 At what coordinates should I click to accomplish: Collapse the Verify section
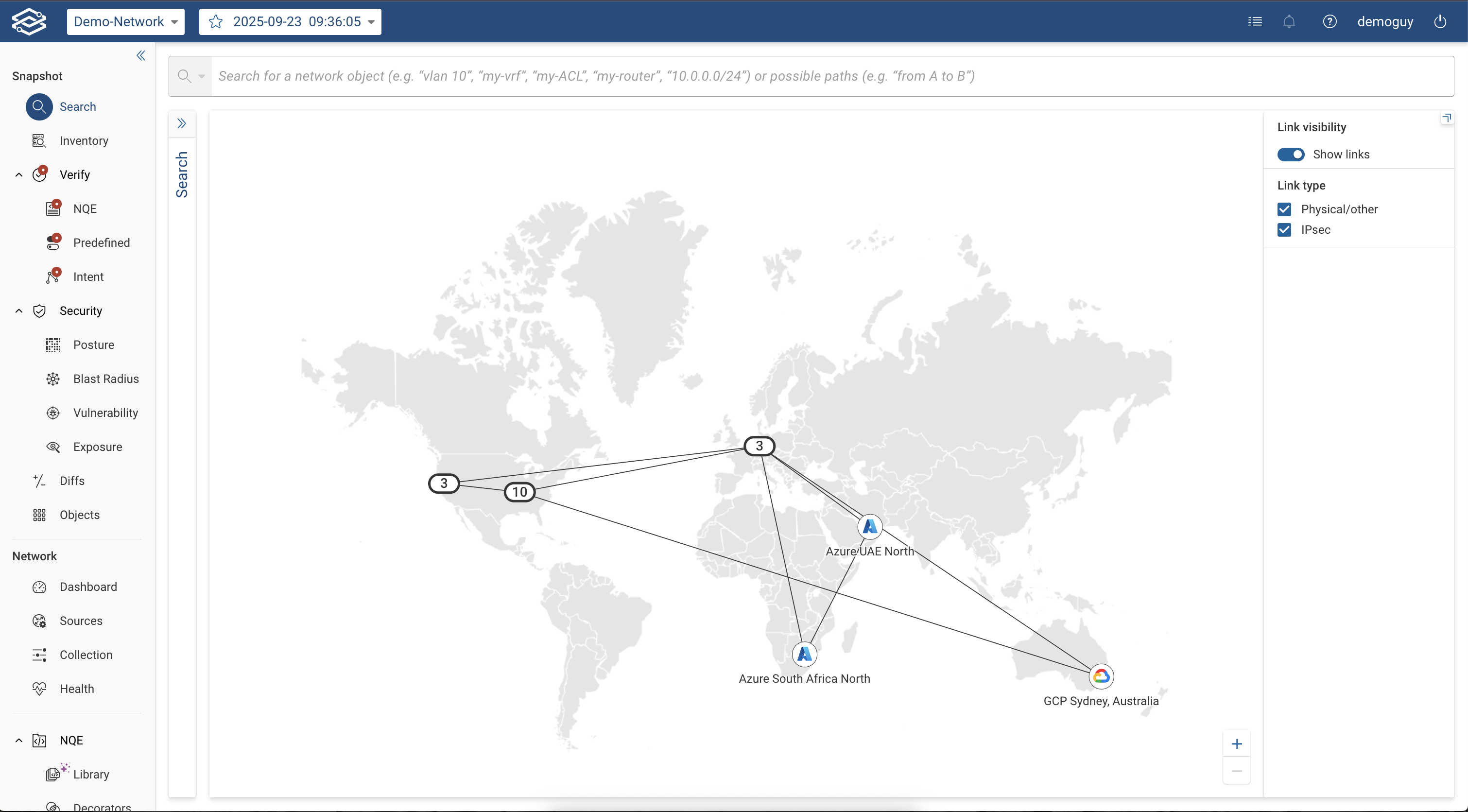(19, 175)
